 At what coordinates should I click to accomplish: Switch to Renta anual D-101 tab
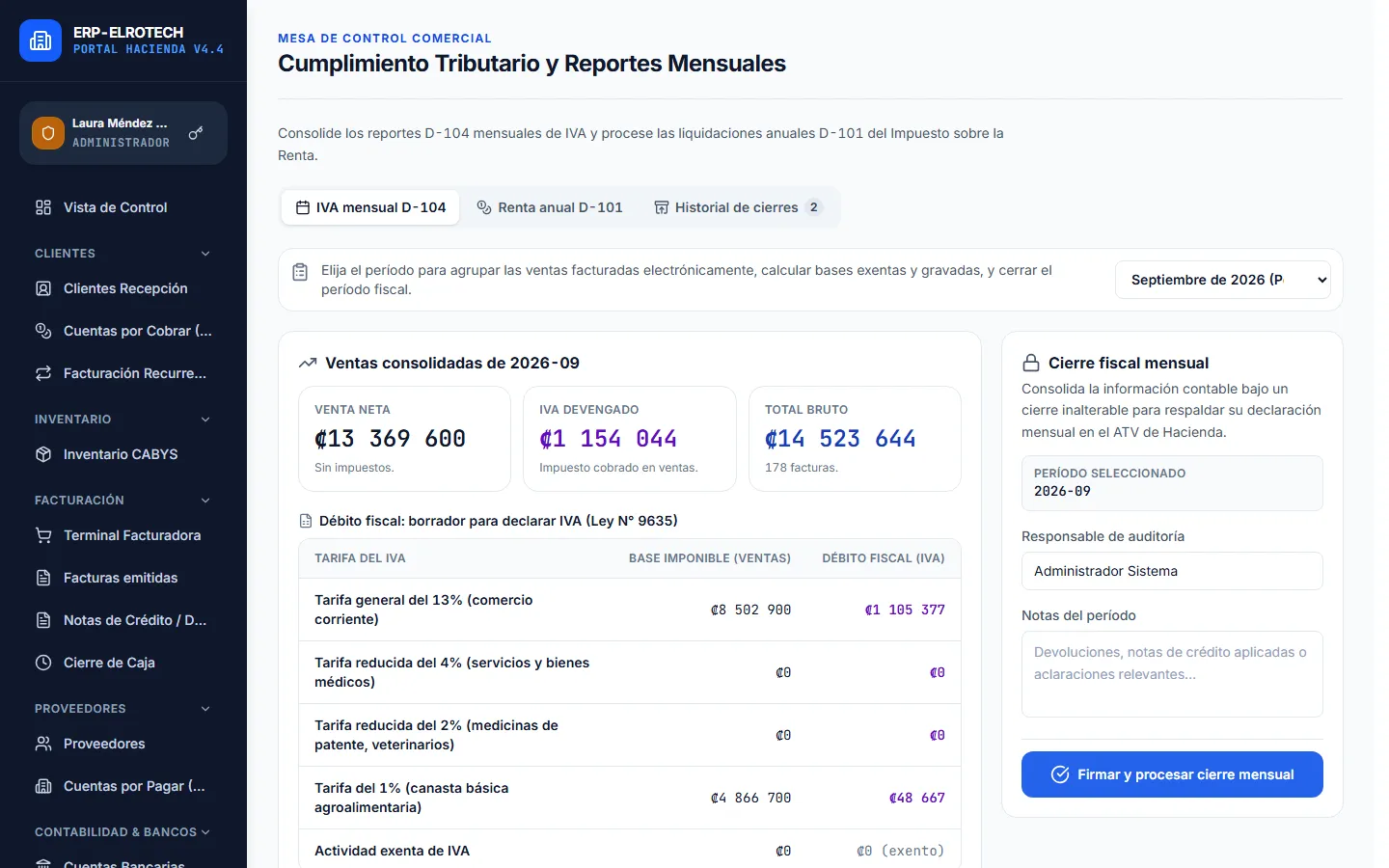click(x=550, y=207)
